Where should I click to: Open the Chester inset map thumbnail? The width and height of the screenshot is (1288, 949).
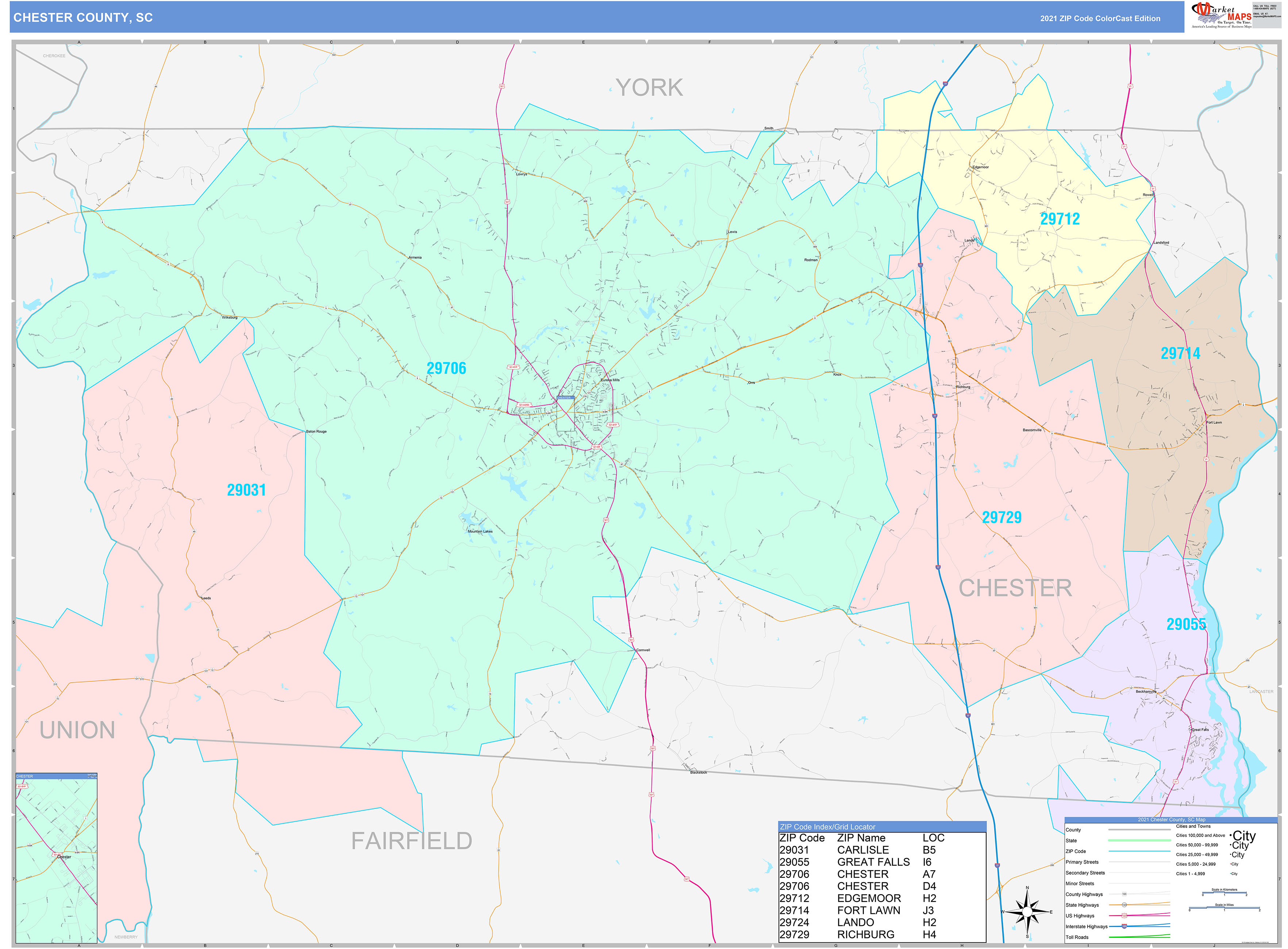point(56,858)
